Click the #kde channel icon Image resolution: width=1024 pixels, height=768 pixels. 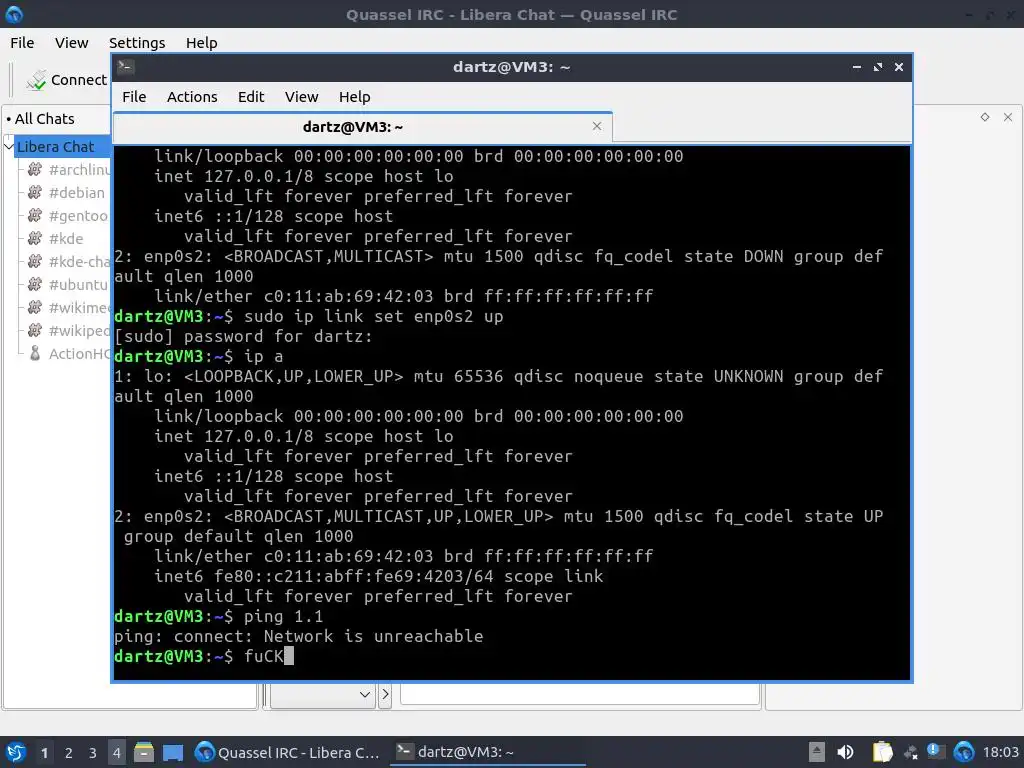tap(35, 238)
